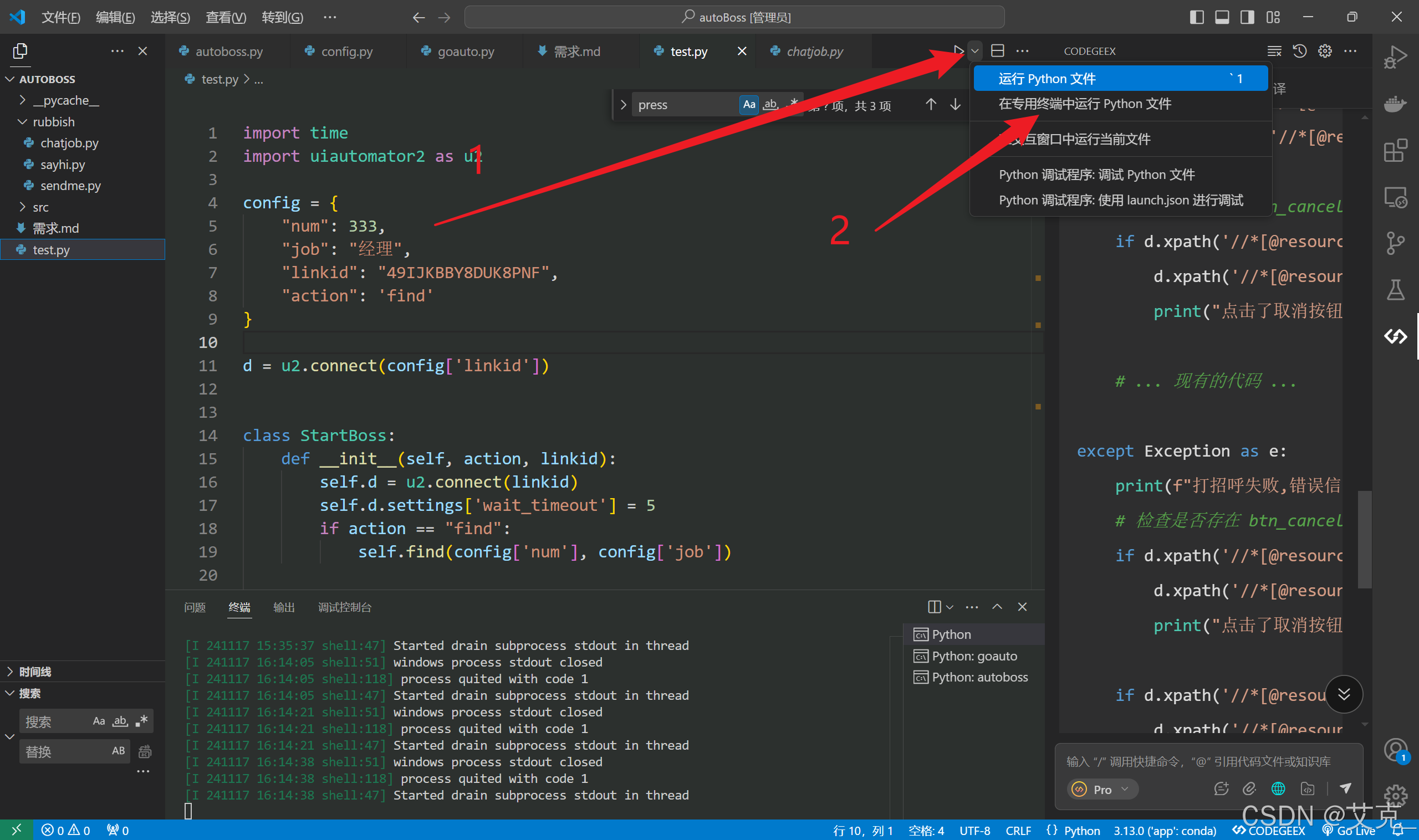
Task: Click the CodeGeeX chat input field
Action: click(x=1198, y=761)
